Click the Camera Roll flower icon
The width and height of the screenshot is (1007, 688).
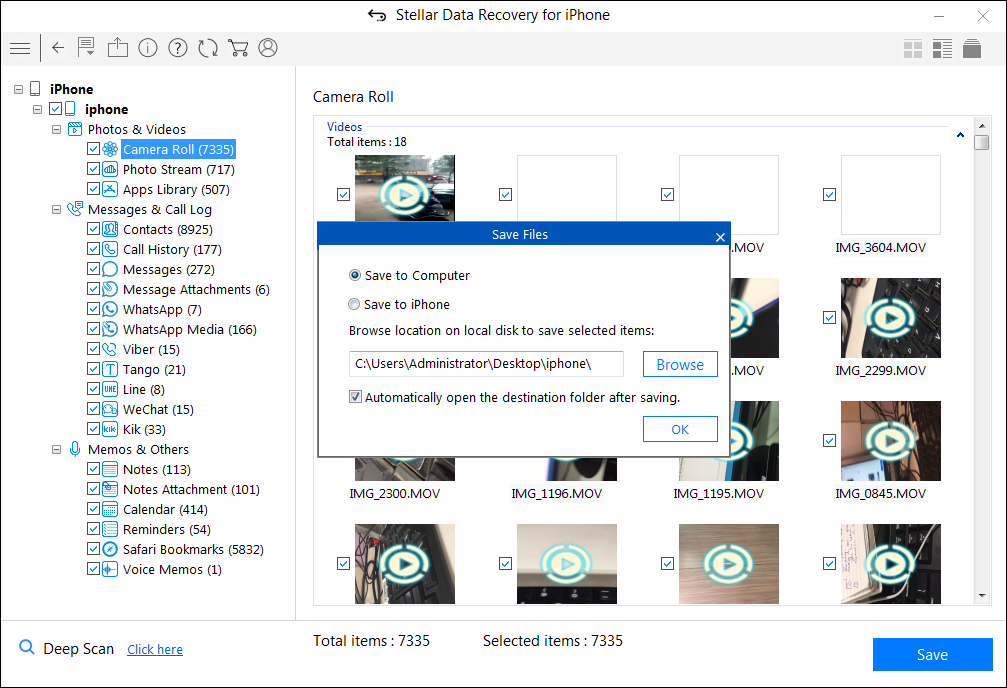[x=110, y=150]
